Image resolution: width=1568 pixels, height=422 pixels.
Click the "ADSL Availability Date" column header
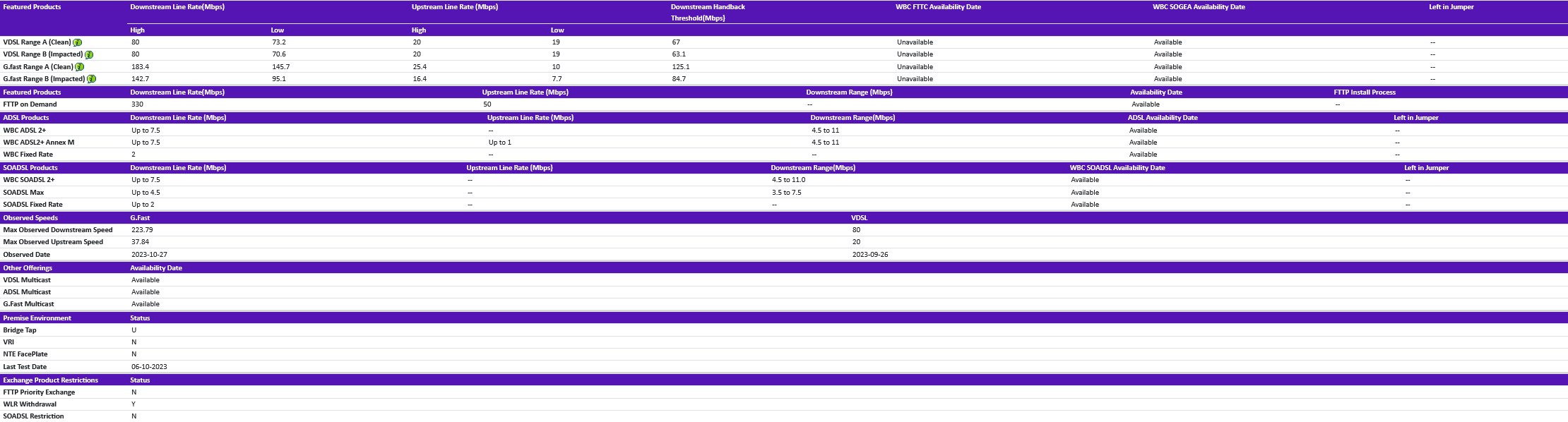click(x=1163, y=118)
